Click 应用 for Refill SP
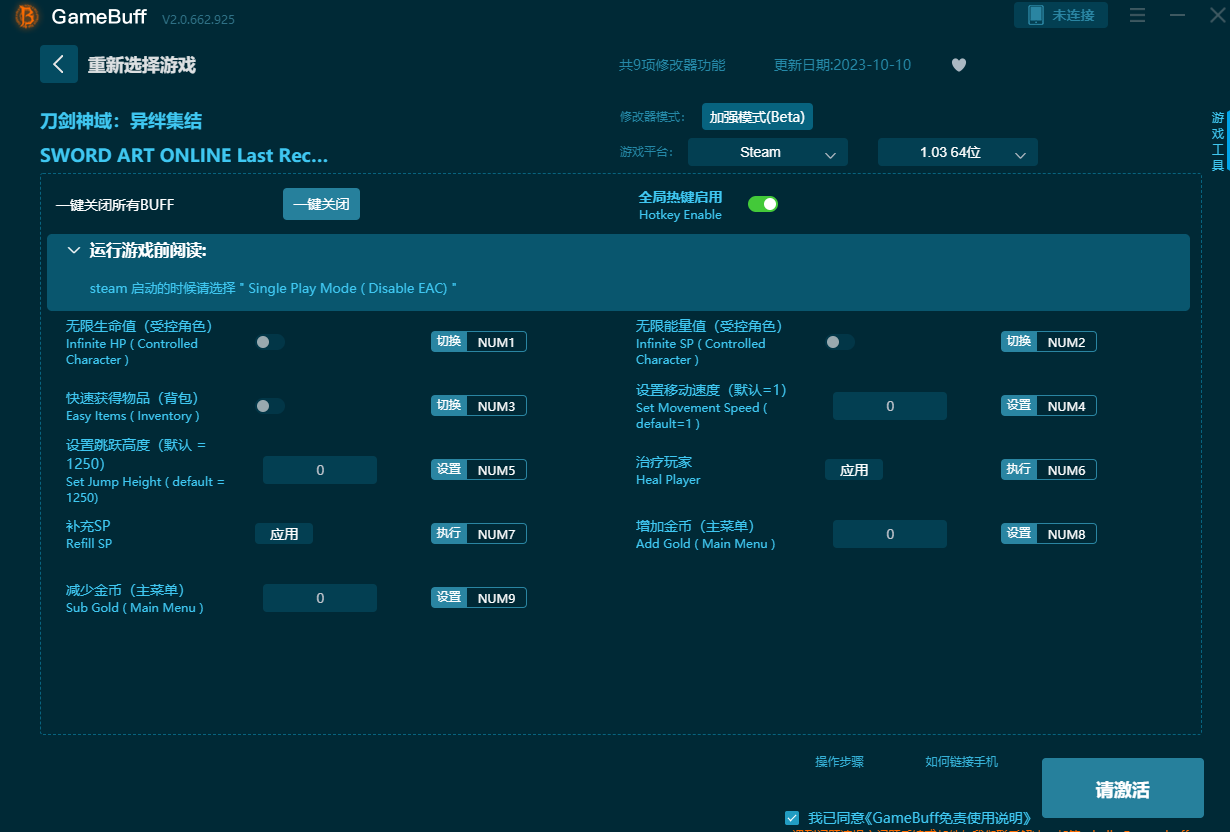 tap(284, 534)
